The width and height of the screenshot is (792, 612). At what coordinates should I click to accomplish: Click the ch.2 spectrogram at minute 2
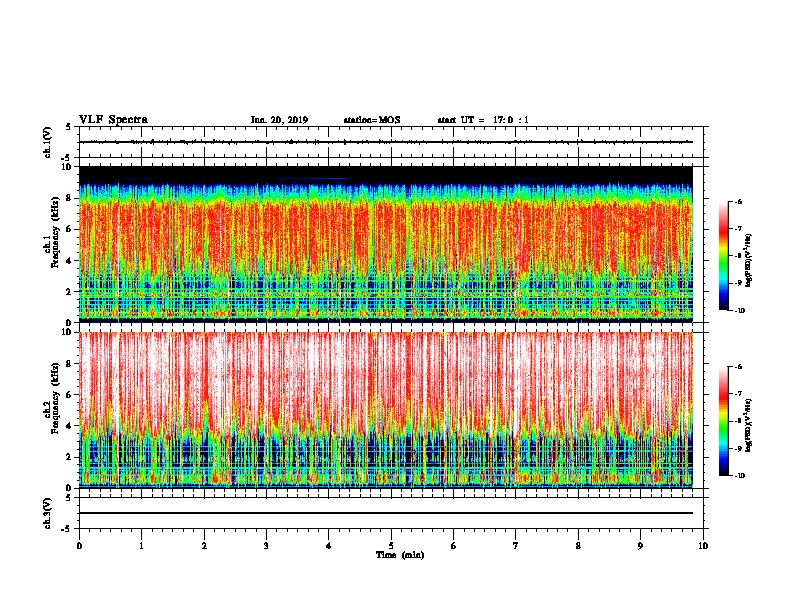coord(204,410)
